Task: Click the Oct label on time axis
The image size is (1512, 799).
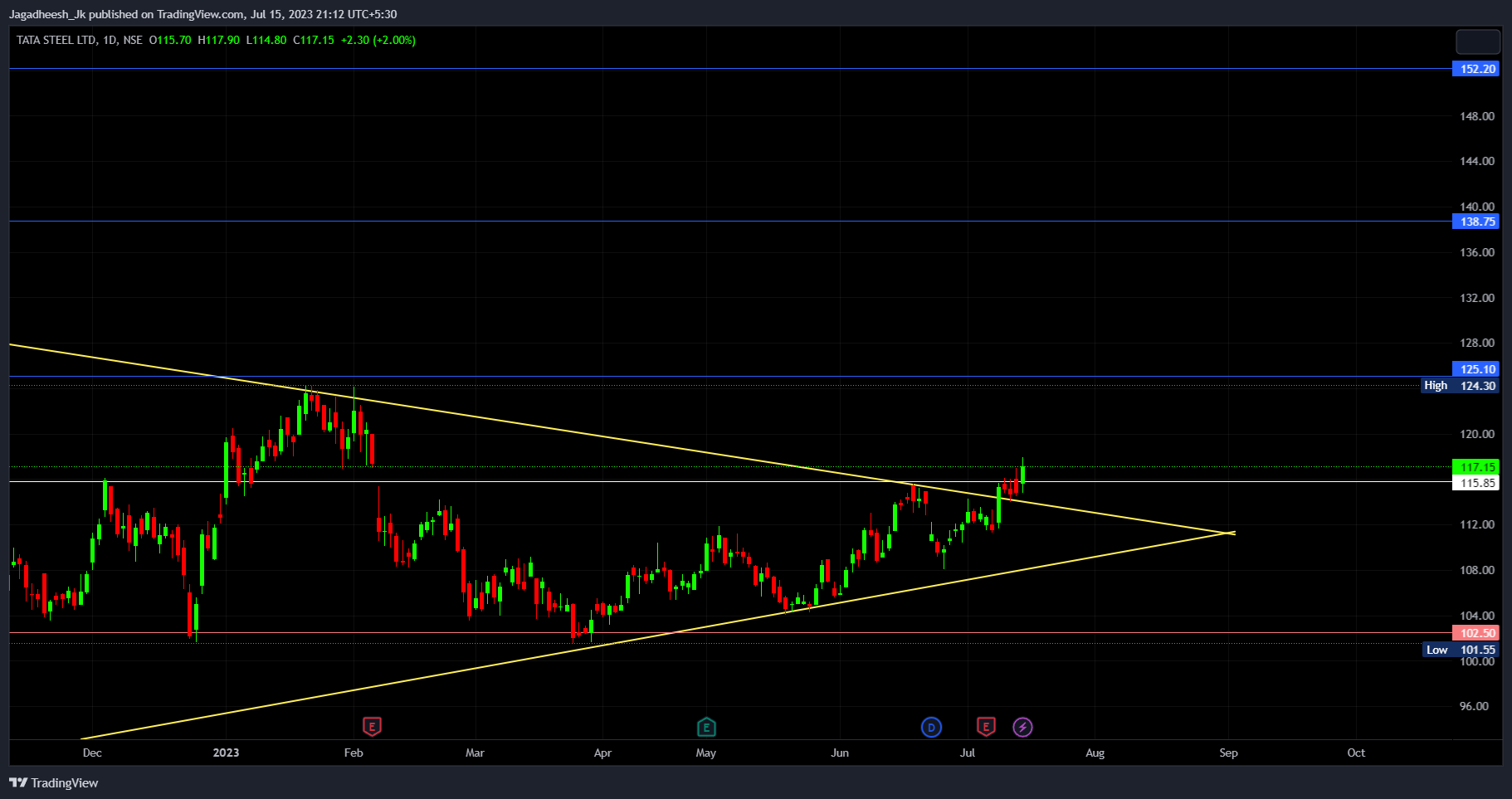Action: (x=1356, y=753)
